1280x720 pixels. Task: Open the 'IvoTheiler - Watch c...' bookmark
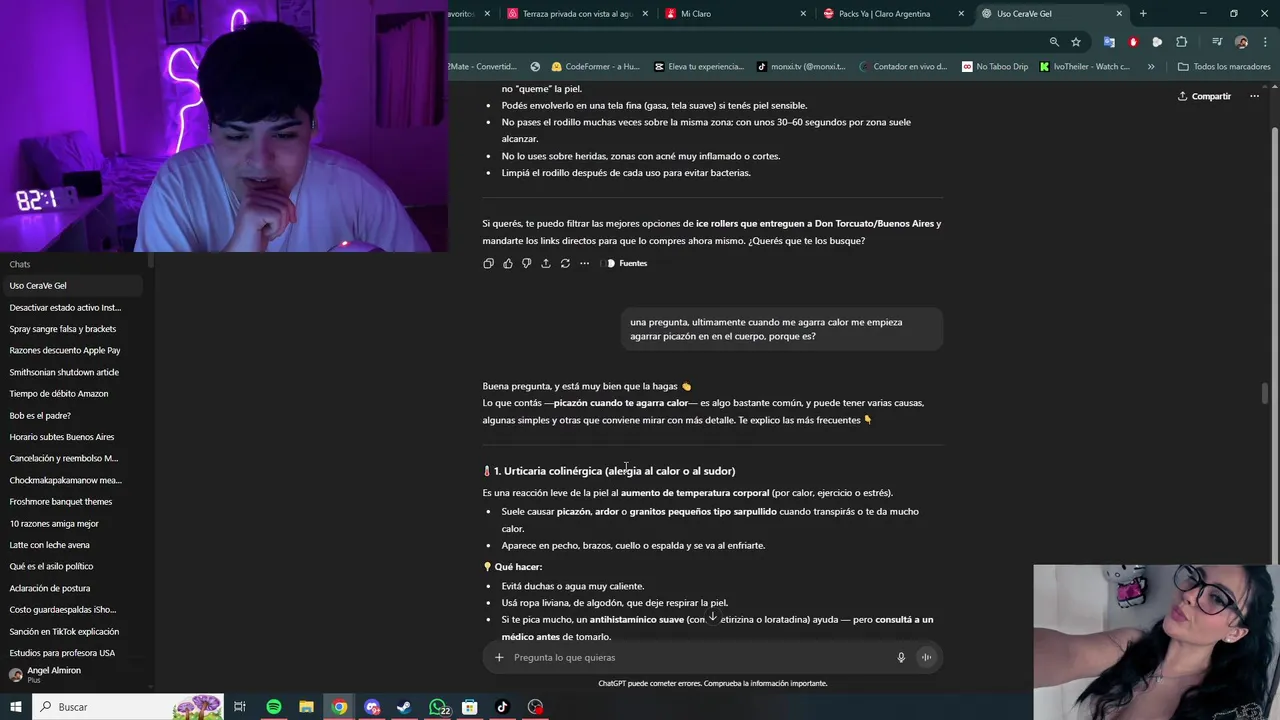tap(1084, 67)
